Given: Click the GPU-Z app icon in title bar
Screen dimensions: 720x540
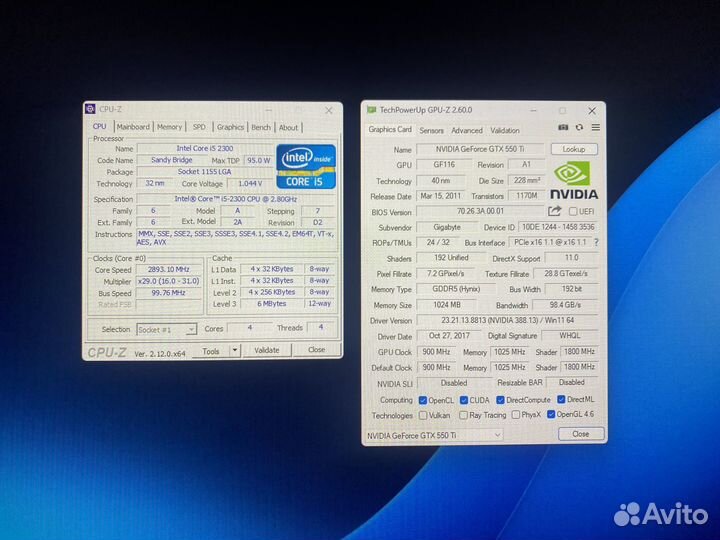Looking at the screenshot, I should tap(371, 110).
